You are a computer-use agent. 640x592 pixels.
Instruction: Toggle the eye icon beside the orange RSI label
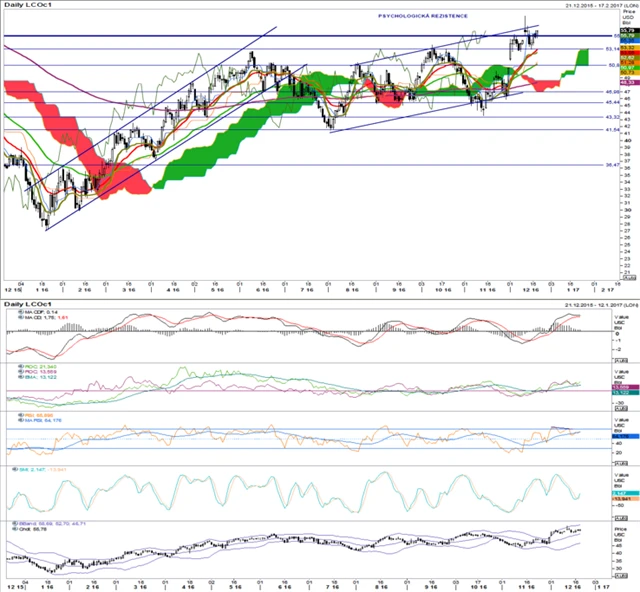tap(21, 415)
